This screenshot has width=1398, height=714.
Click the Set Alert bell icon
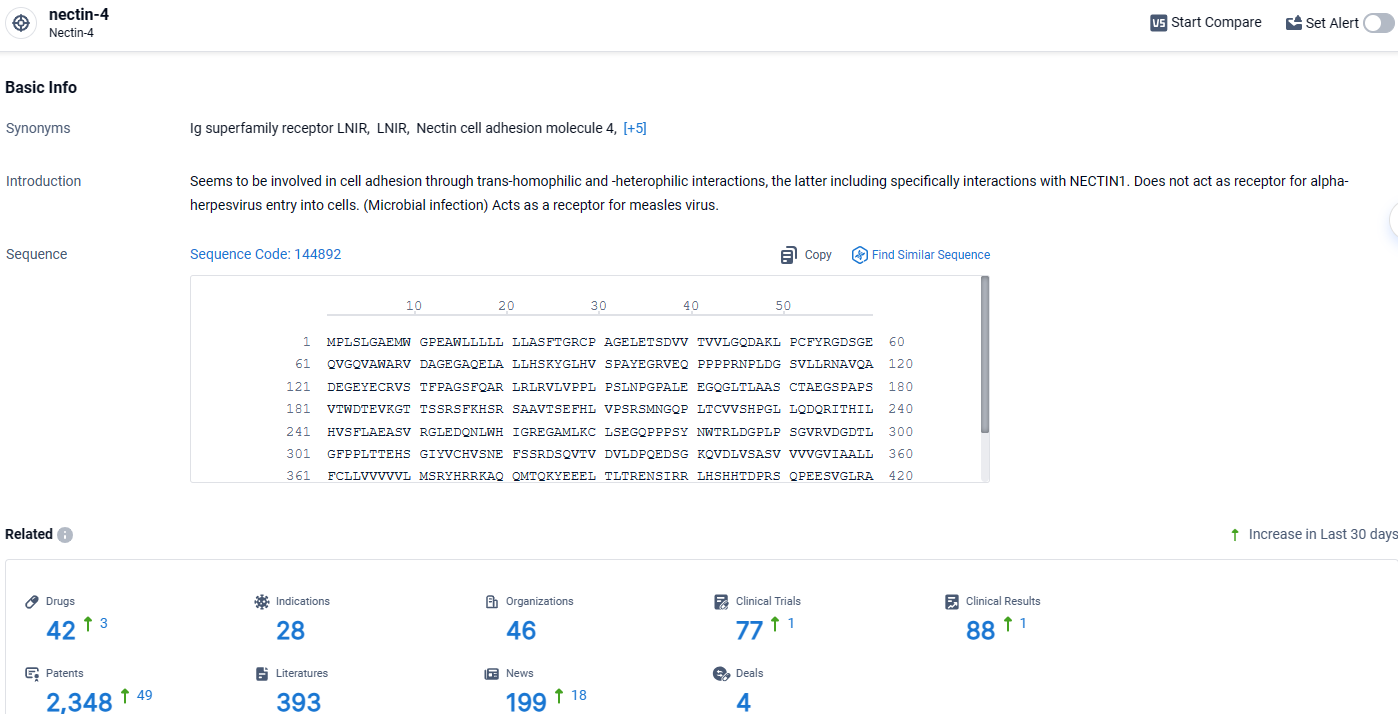(1294, 23)
